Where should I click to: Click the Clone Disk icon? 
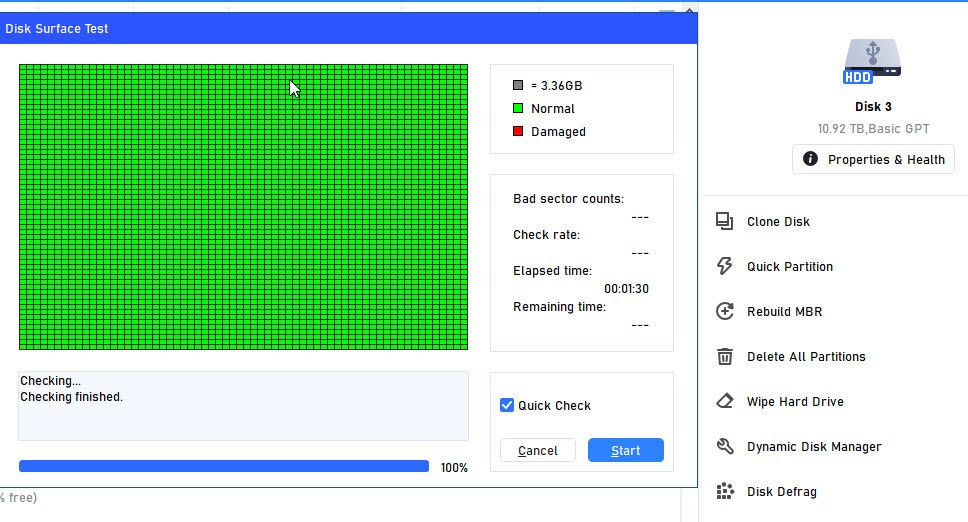coord(725,221)
